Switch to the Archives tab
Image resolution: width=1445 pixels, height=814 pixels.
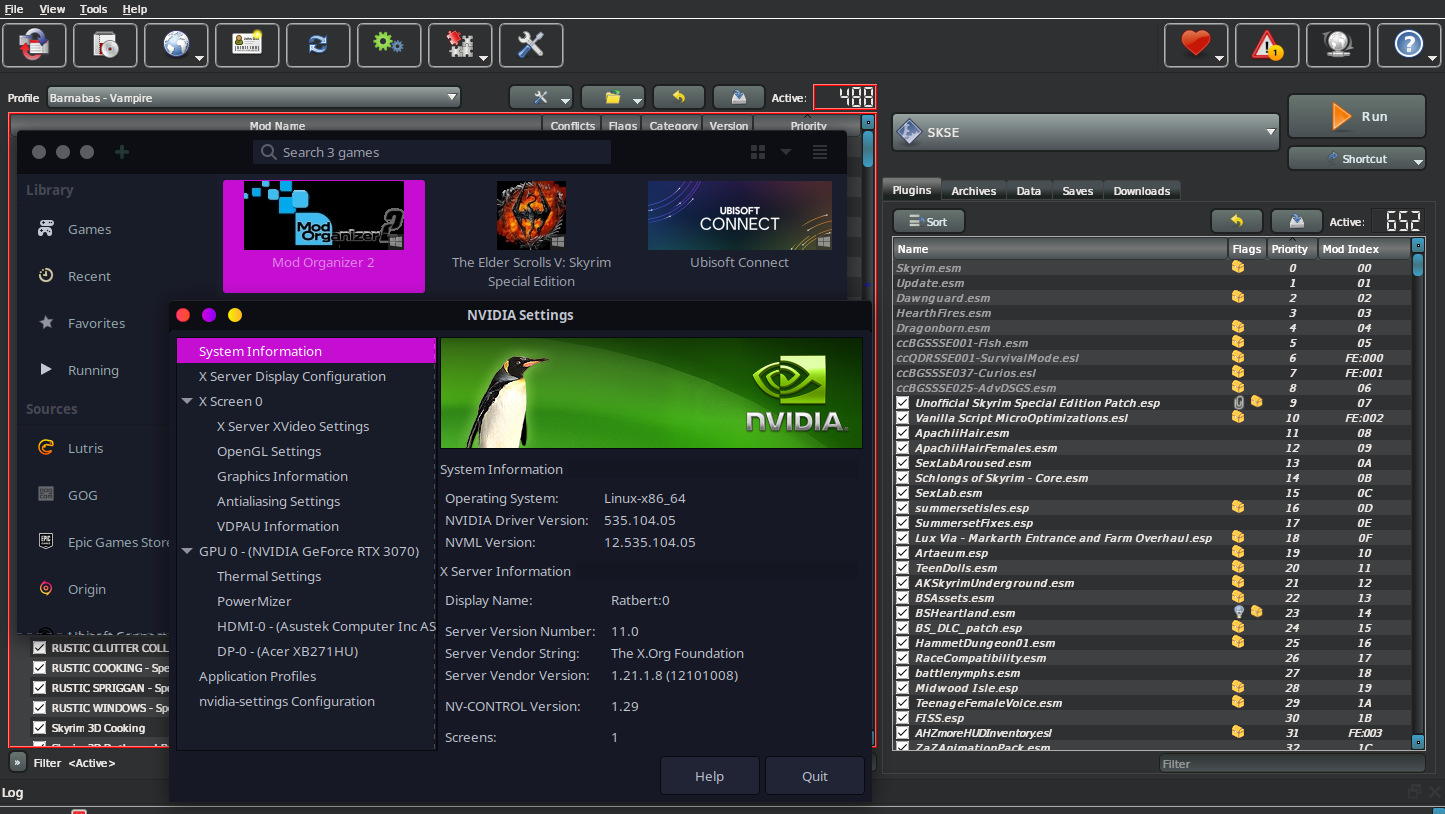973,191
